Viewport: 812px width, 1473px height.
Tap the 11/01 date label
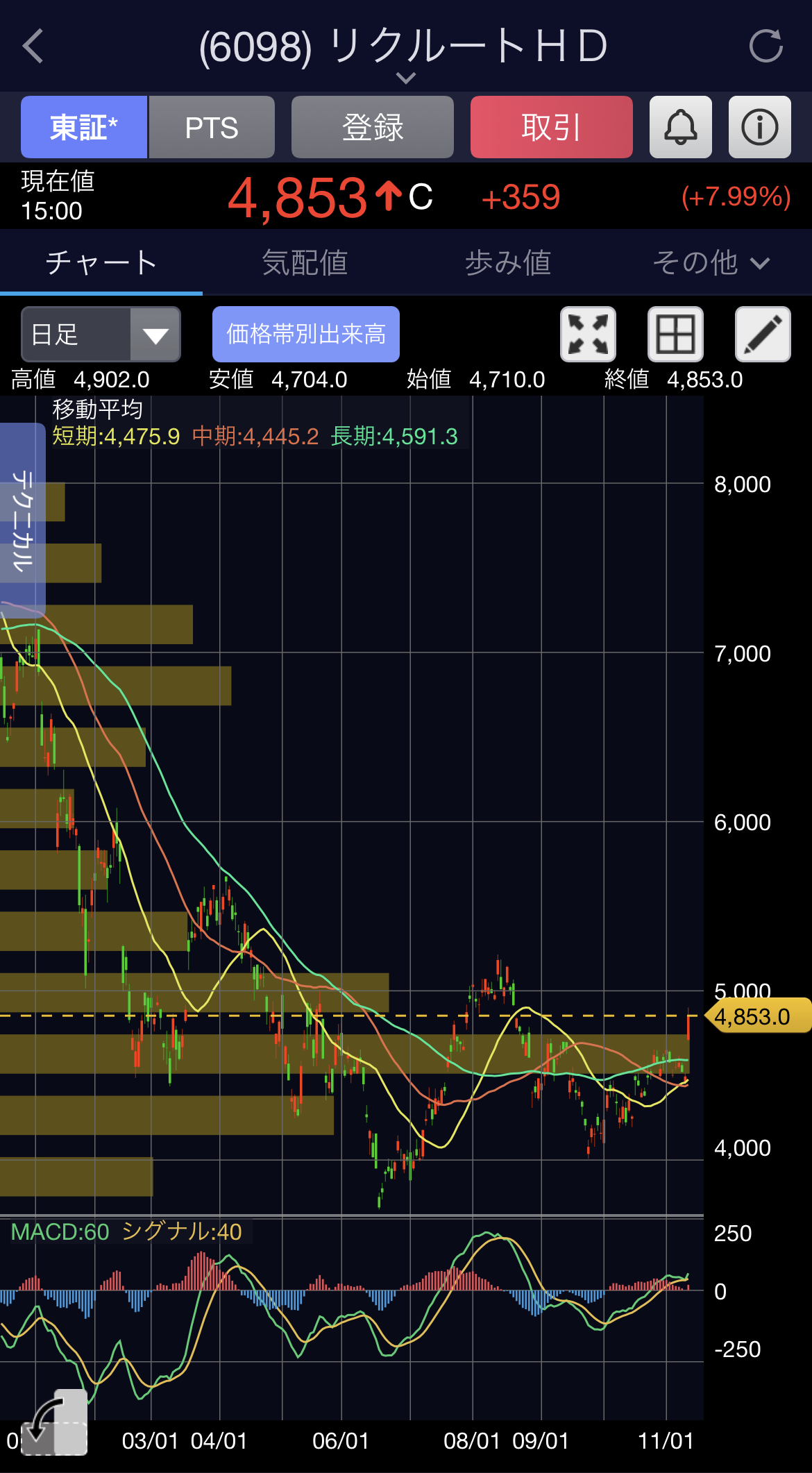pyautogui.click(x=666, y=1441)
